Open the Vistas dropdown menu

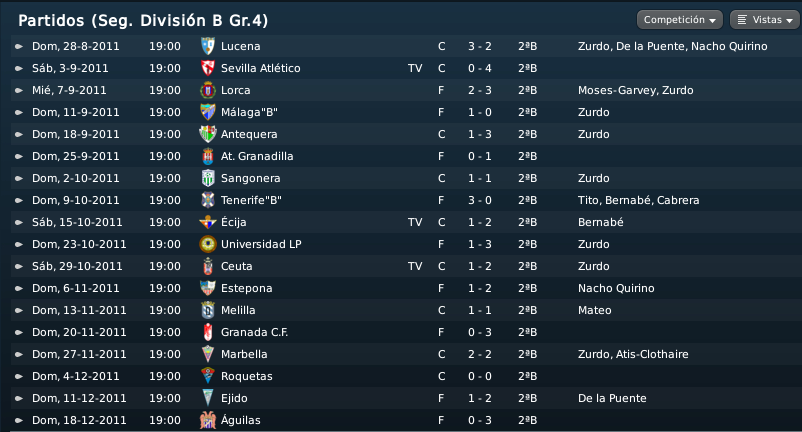(x=765, y=20)
